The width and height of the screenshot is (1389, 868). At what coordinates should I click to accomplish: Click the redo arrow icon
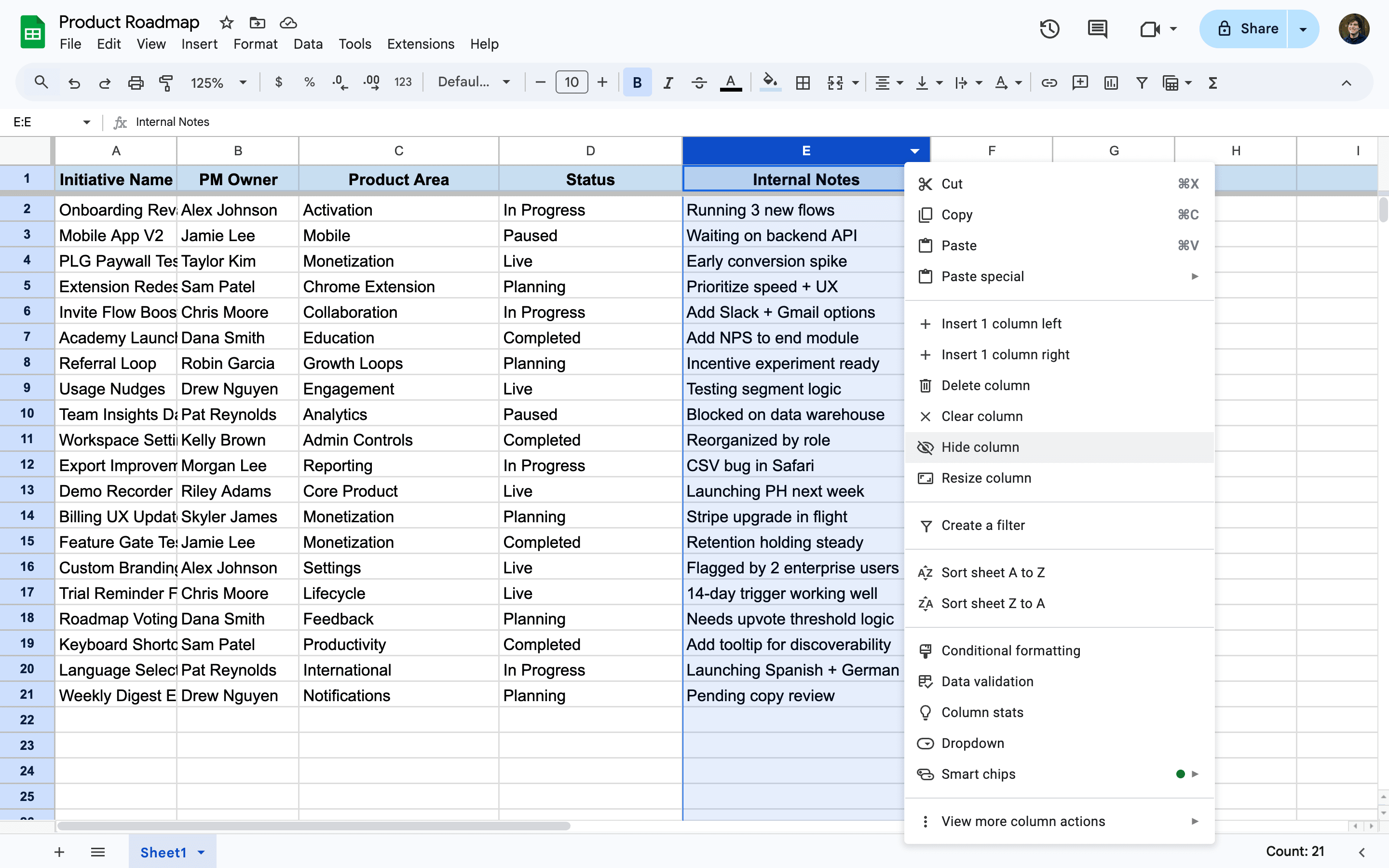105,83
